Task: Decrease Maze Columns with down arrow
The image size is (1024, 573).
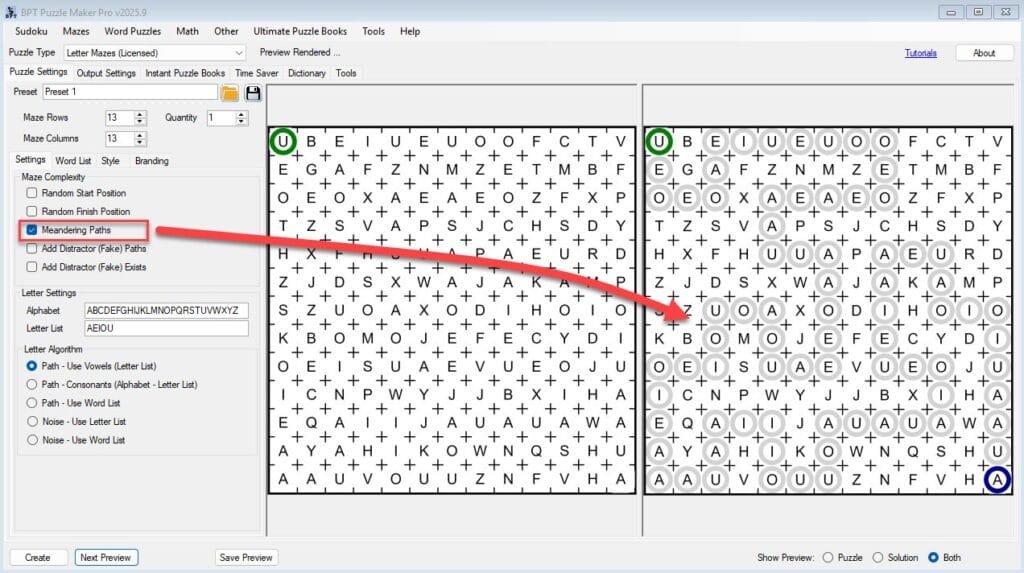Action: pyautogui.click(x=139, y=142)
